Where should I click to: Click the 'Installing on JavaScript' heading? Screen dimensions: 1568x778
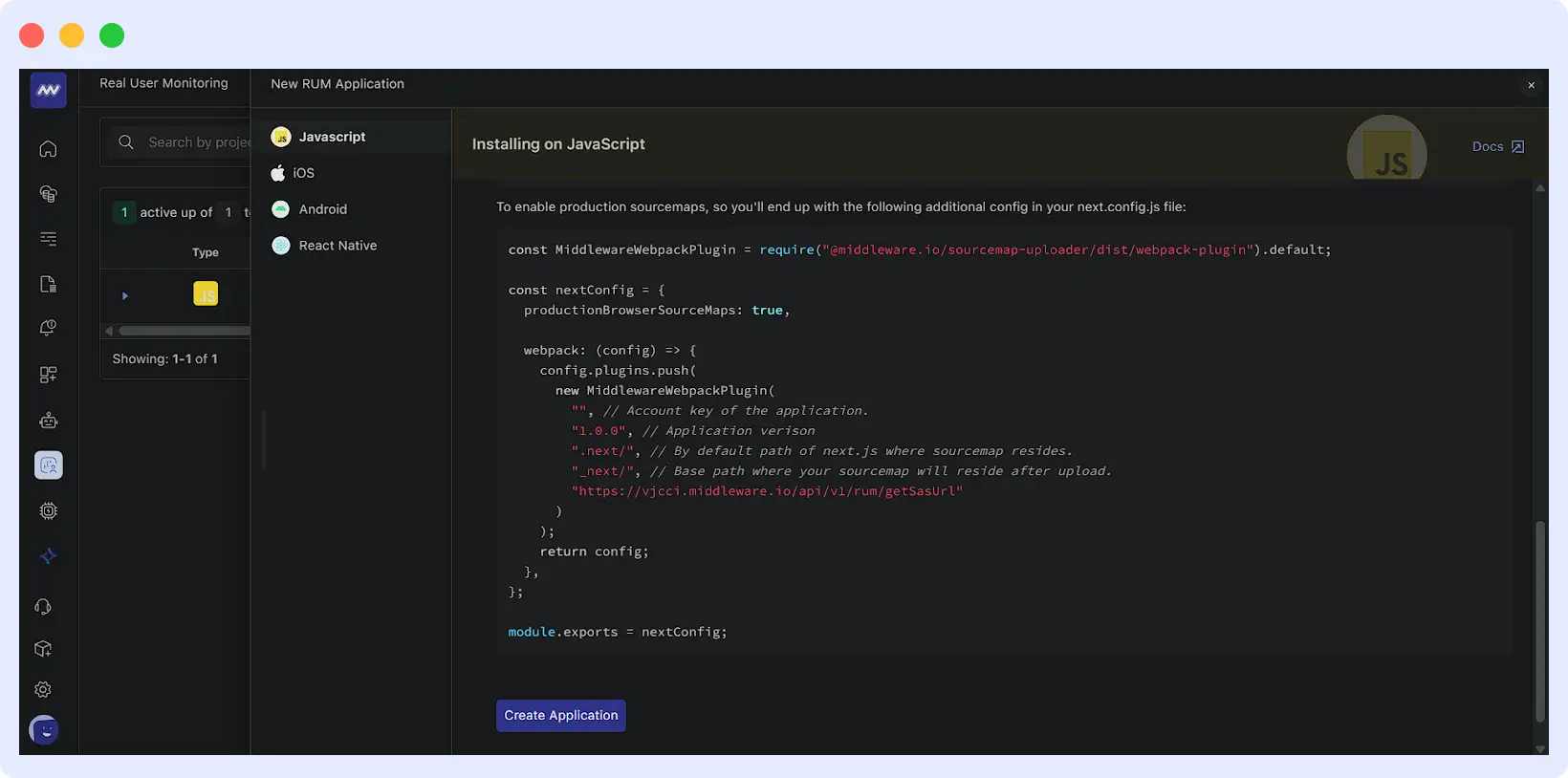coord(558,144)
